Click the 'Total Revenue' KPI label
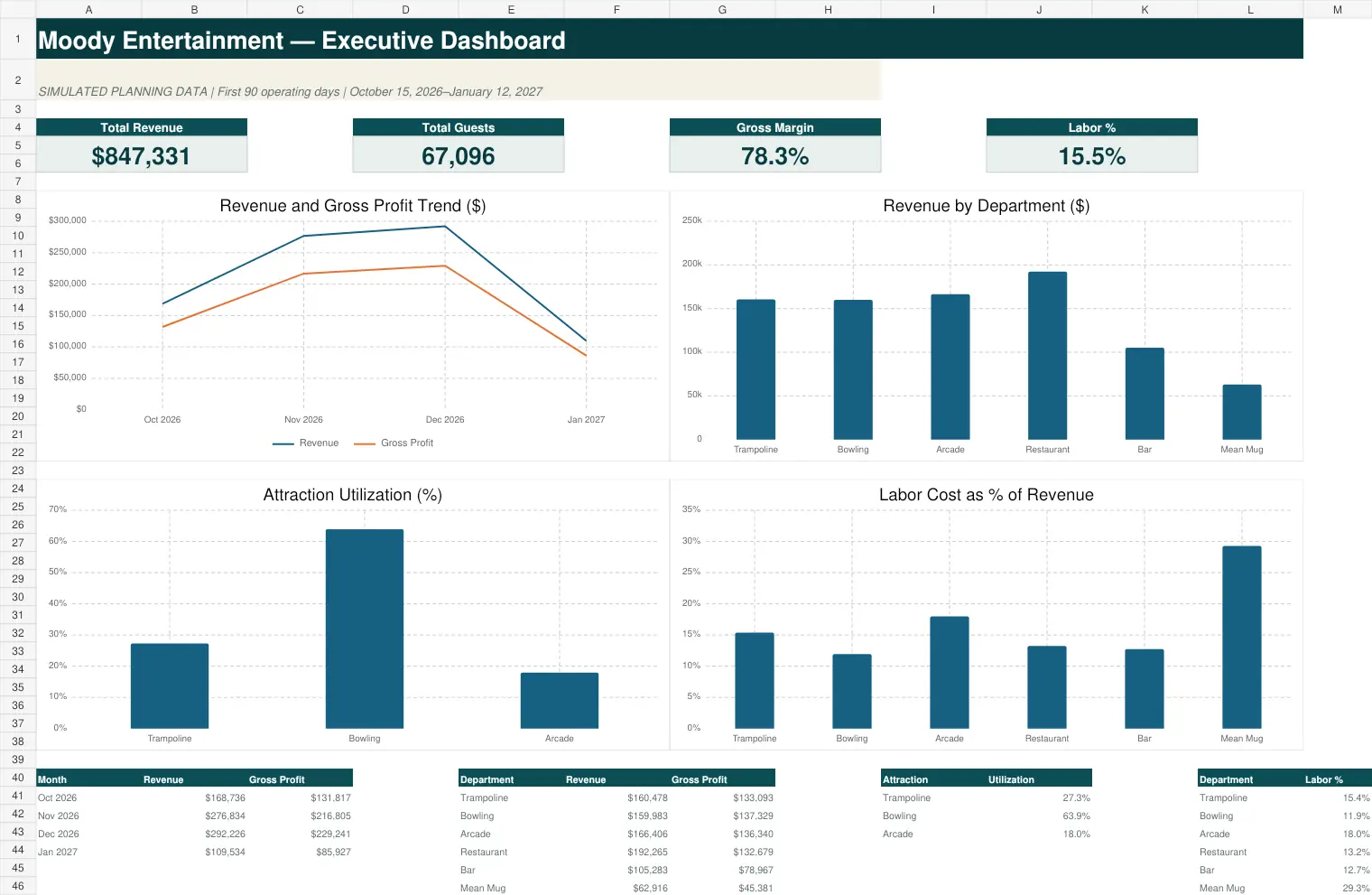1372x895 pixels. pyautogui.click(x=142, y=127)
